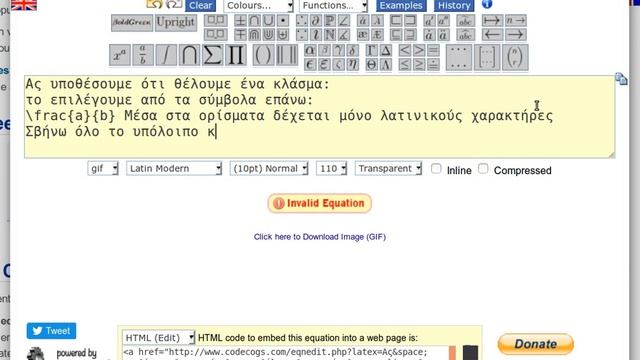Insert the integral symbol
Screen dimensions: 640x360
166,56
